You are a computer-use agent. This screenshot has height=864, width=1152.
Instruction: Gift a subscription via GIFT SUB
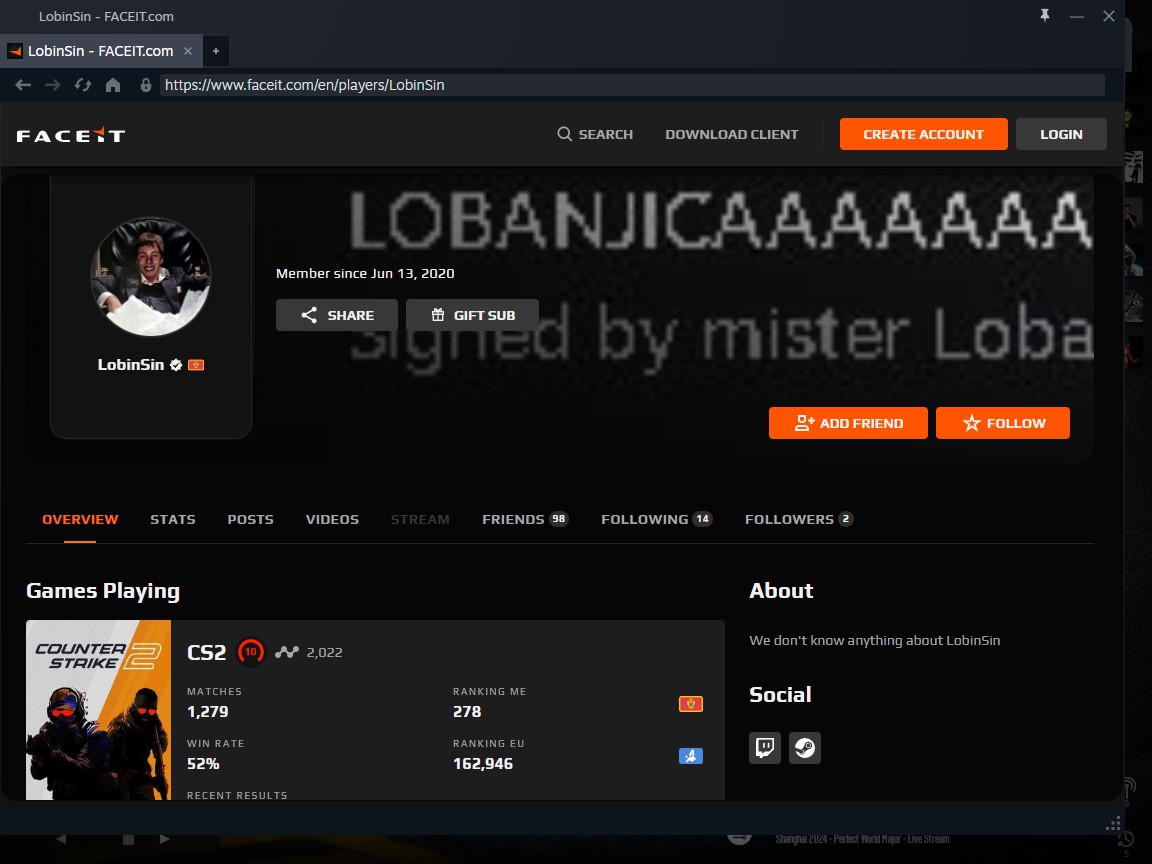(472, 315)
